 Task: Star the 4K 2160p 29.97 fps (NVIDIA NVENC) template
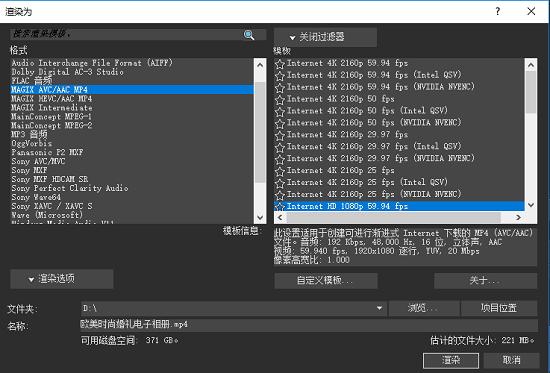(x=280, y=159)
